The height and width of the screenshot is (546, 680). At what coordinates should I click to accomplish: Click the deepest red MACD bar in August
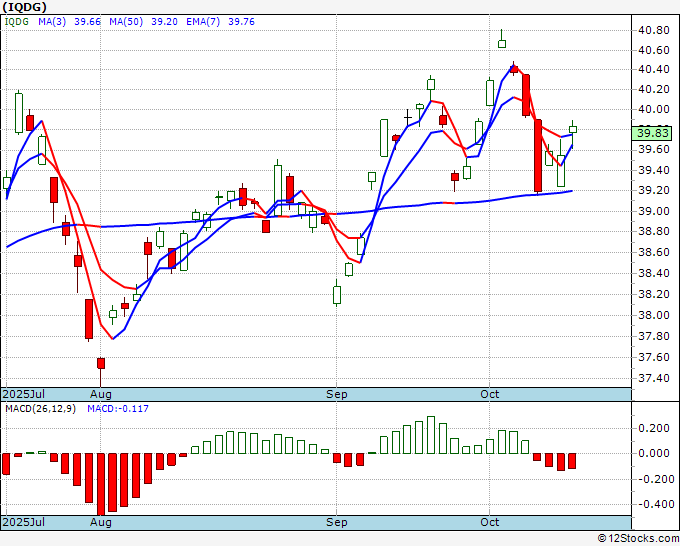(100, 482)
